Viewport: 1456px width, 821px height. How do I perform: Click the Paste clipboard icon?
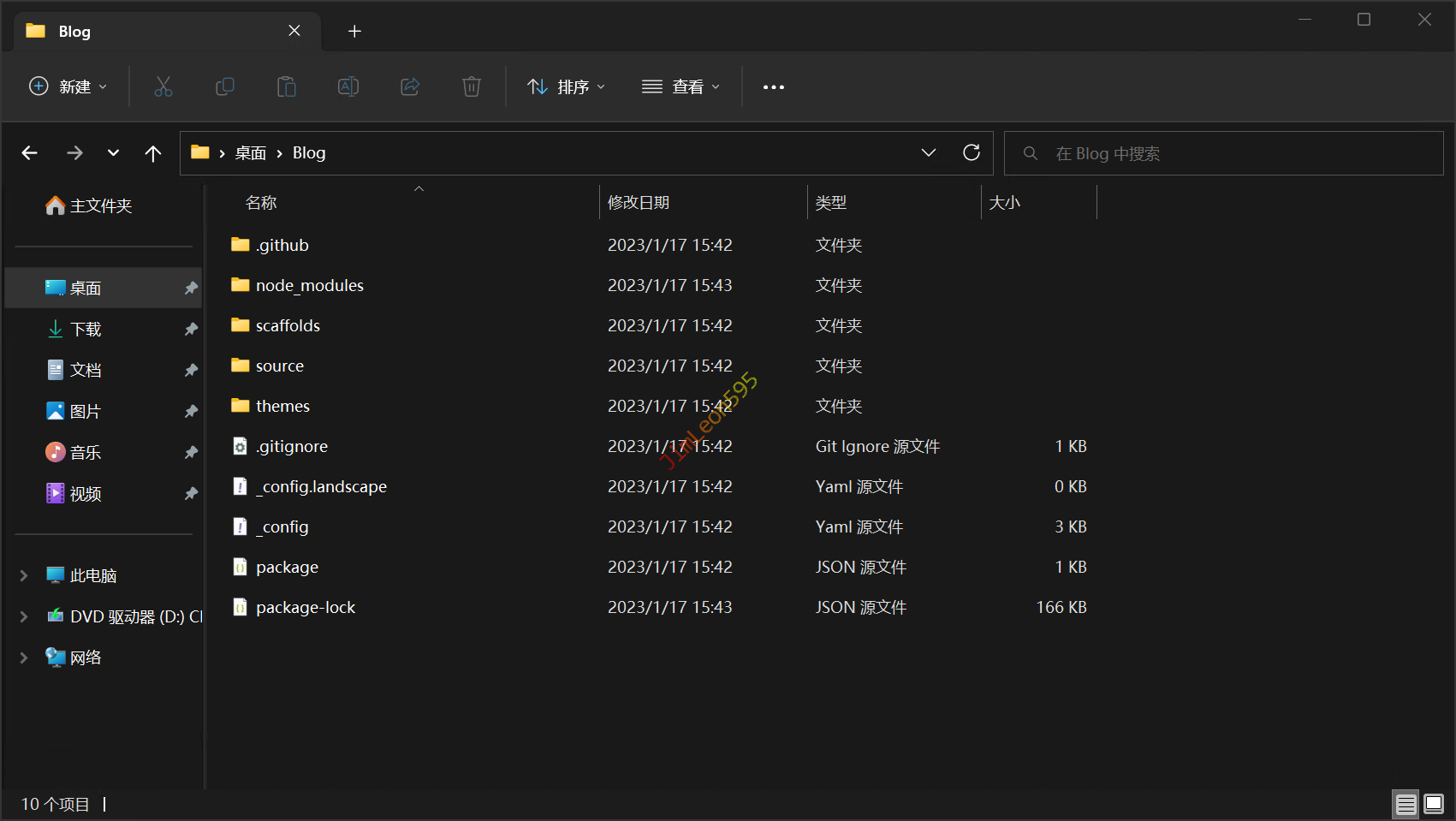[287, 86]
